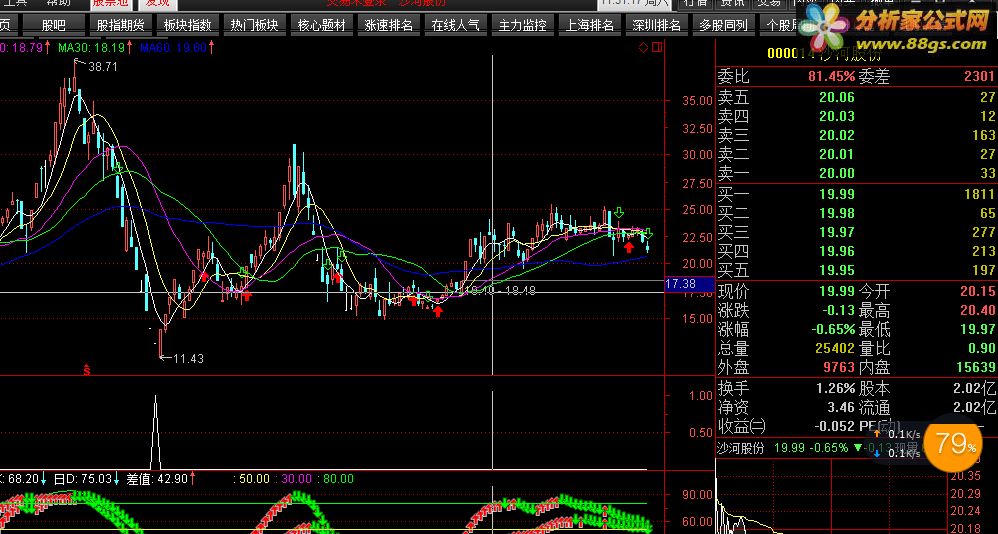Screen dimensions: 998x534
Task: Click the 最高 20.40 high value
Action: coord(978,311)
